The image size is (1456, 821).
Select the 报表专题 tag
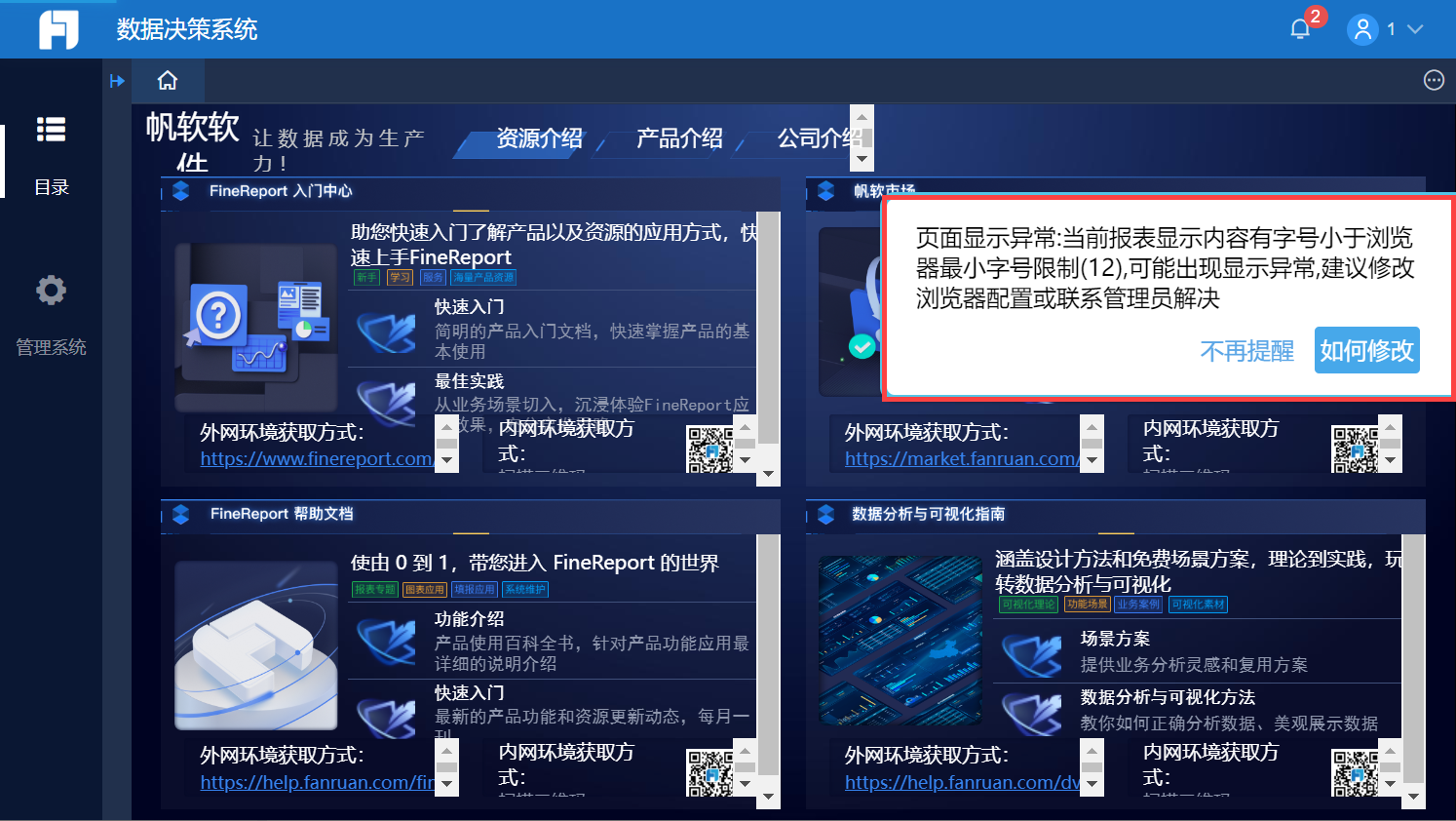tap(375, 589)
